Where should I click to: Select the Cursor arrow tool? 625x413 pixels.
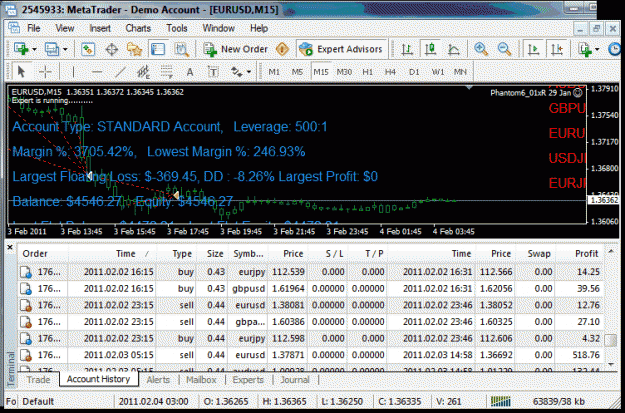pos(22,72)
